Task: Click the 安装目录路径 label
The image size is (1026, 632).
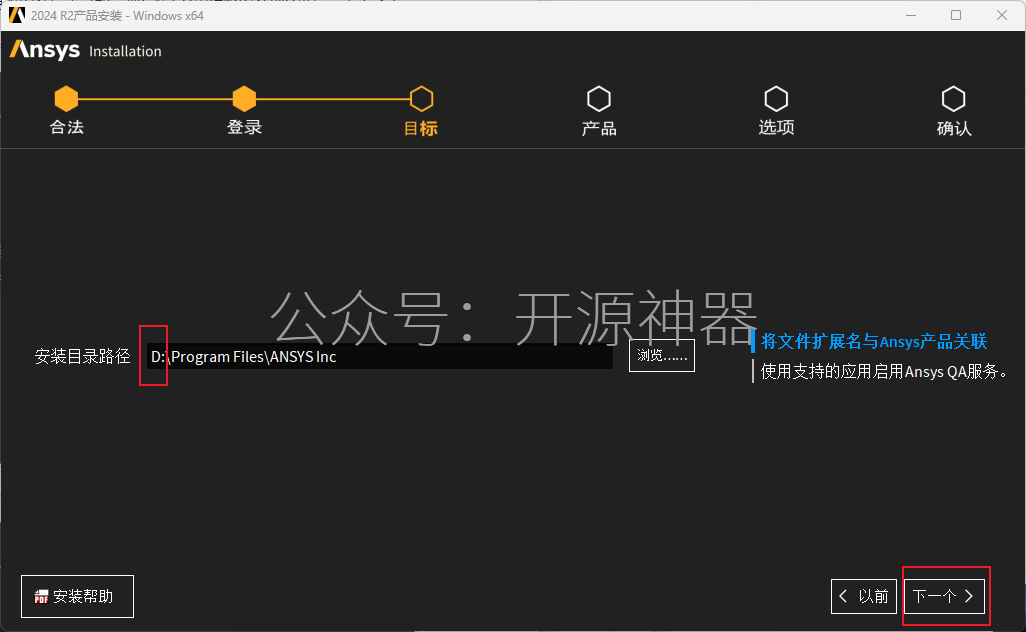Action: [82, 357]
